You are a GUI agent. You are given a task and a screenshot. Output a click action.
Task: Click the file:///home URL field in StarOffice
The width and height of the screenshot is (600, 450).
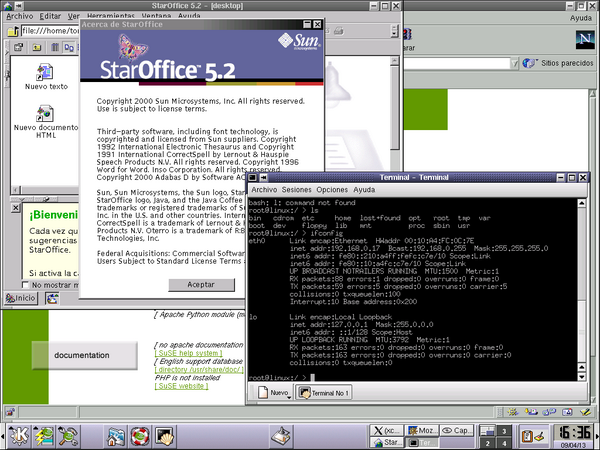[51, 31]
